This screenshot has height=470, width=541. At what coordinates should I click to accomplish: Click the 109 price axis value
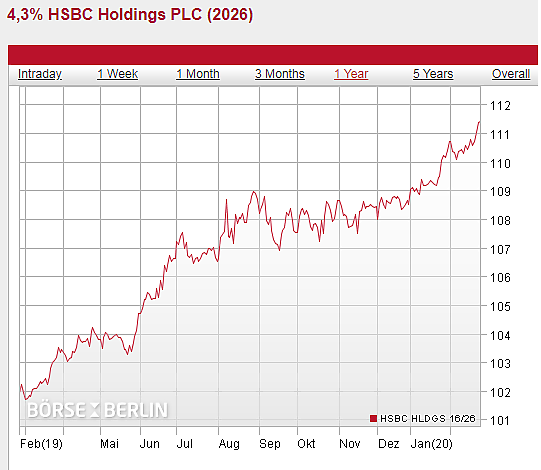[x=500, y=192]
